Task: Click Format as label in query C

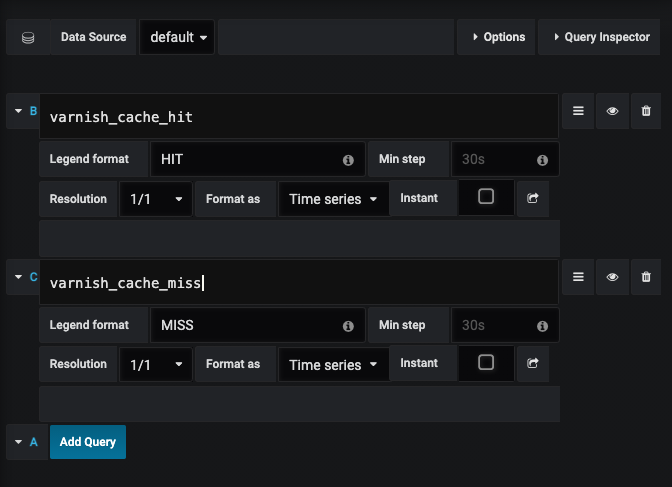Action: [x=233, y=364]
